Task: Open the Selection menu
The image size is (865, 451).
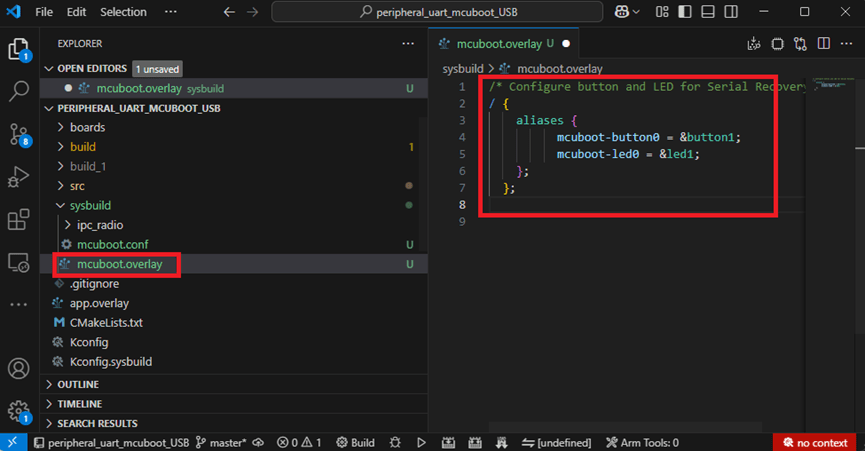Action: tap(123, 12)
